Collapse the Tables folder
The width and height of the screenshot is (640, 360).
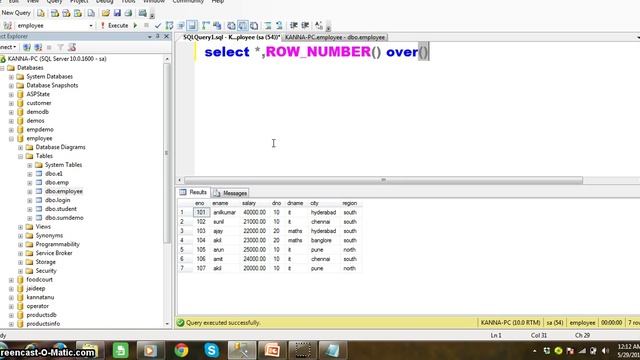point(20,156)
